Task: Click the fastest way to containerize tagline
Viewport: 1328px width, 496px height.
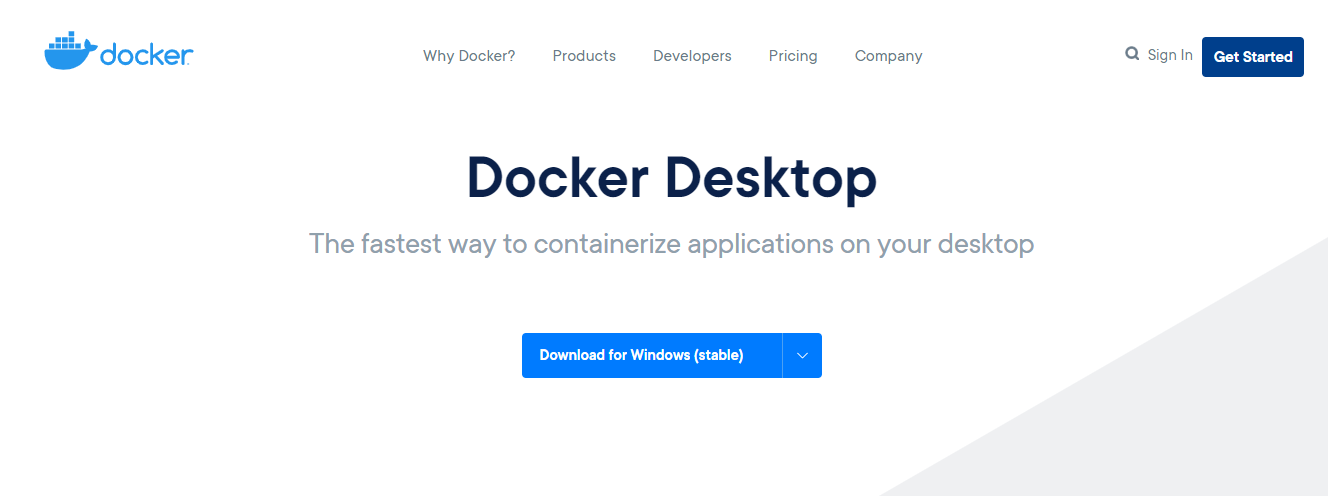Action: click(x=672, y=244)
